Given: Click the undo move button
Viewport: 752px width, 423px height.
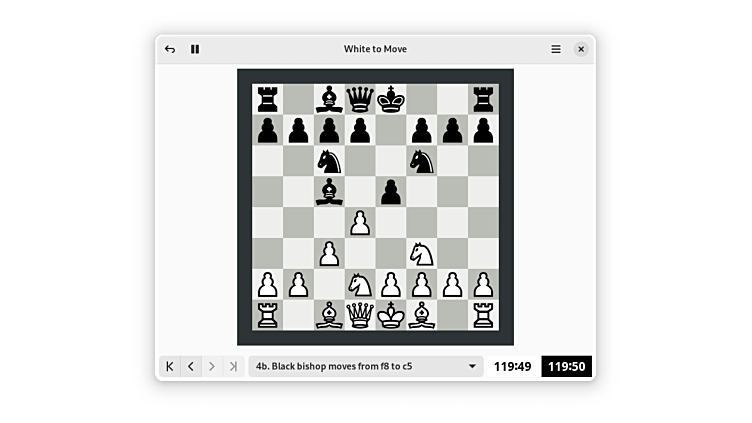Looking at the screenshot, I should (x=170, y=49).
